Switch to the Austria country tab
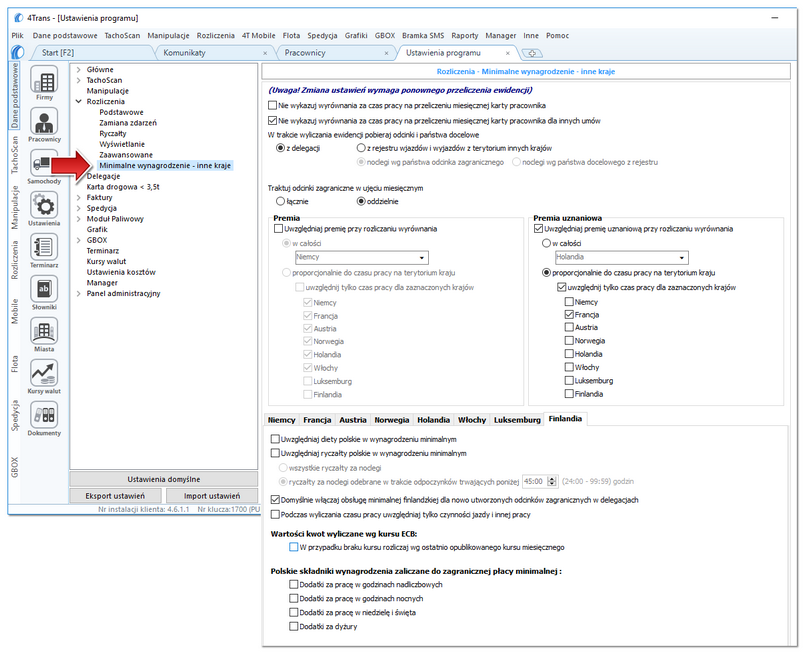This screenshot has width=807, height=656. (353, 420)
